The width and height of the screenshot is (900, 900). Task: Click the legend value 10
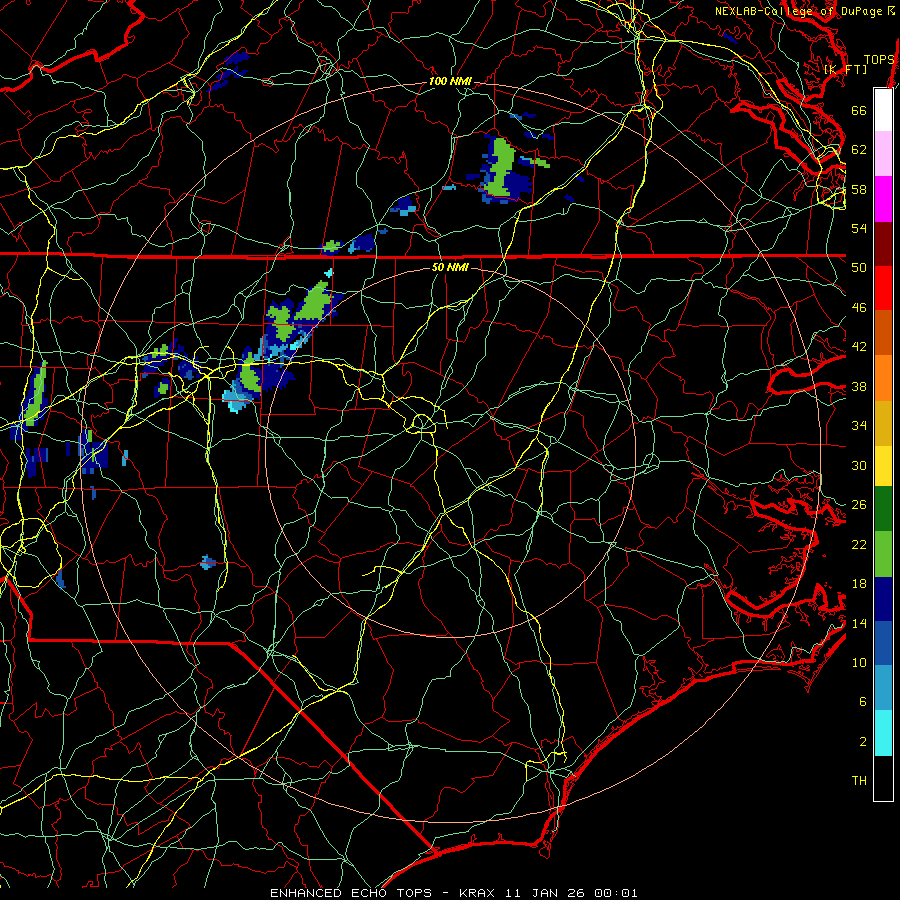click(x=859, y=662)
